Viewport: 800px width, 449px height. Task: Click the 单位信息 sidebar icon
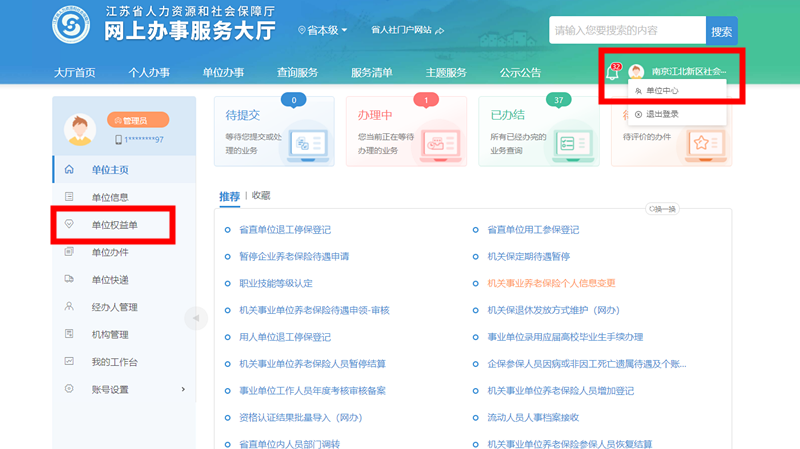69,196
